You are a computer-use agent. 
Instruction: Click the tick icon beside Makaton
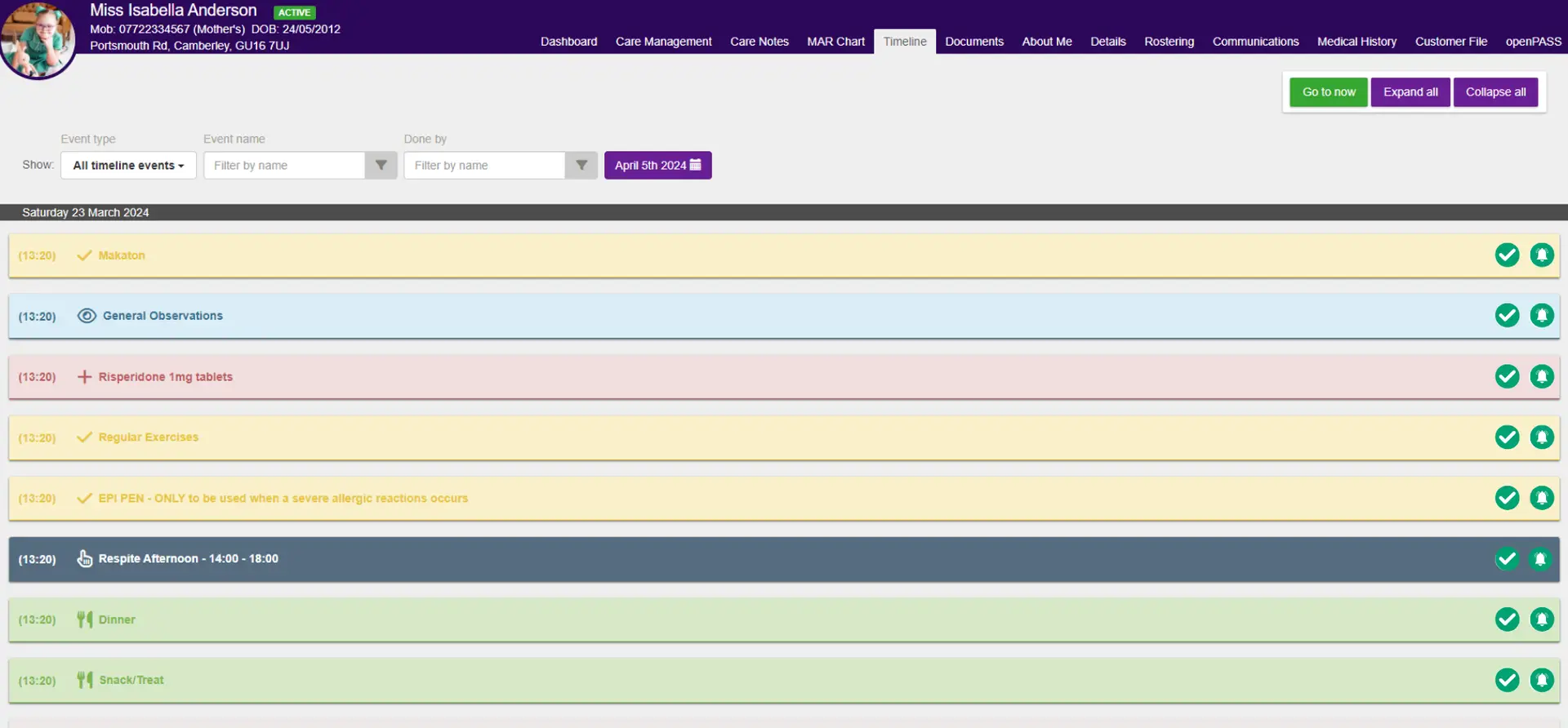(84, 255)
